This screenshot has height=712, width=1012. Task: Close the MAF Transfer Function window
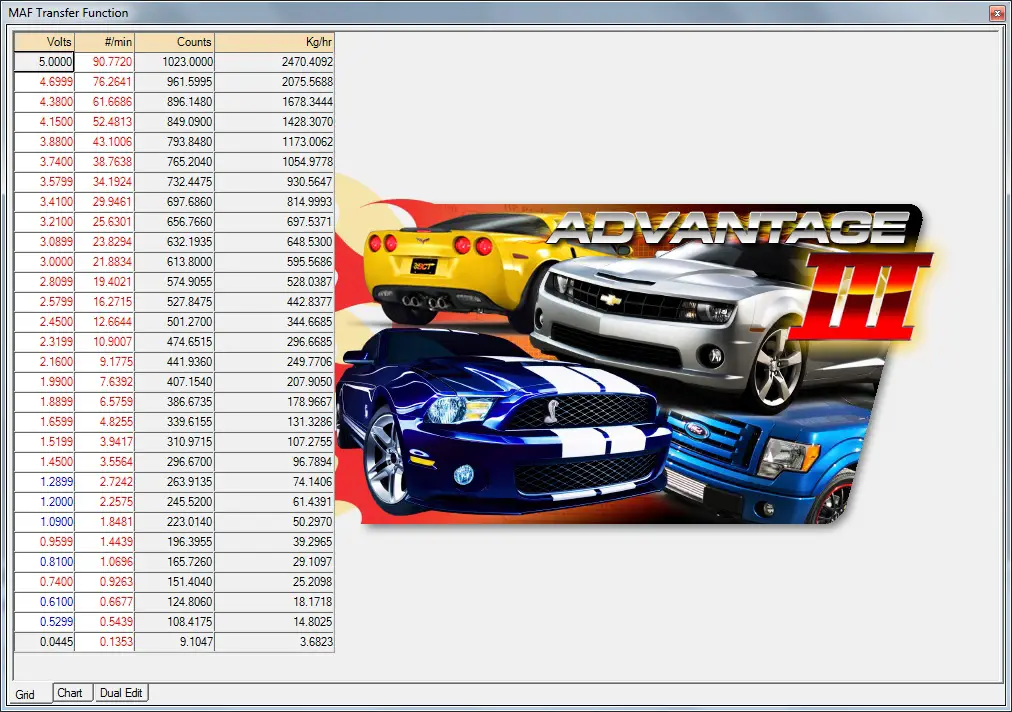pos(997,13)
